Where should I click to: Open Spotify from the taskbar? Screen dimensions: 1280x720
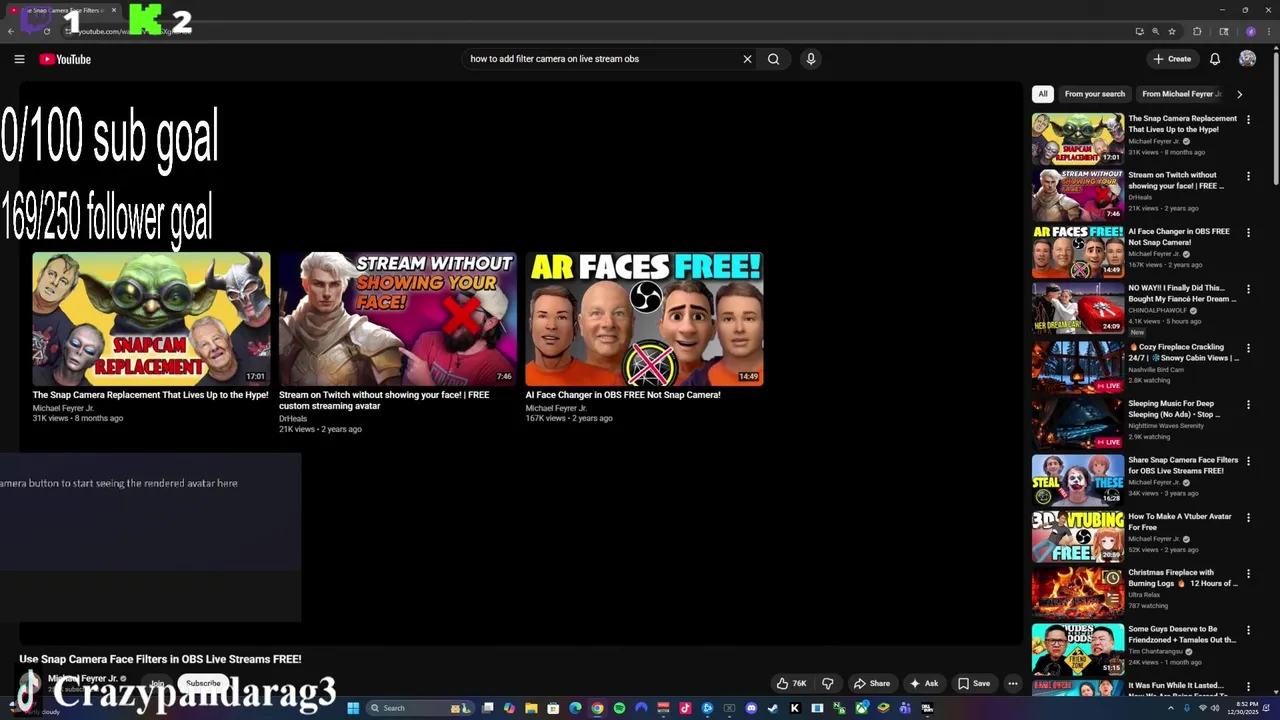pos(619,708)
